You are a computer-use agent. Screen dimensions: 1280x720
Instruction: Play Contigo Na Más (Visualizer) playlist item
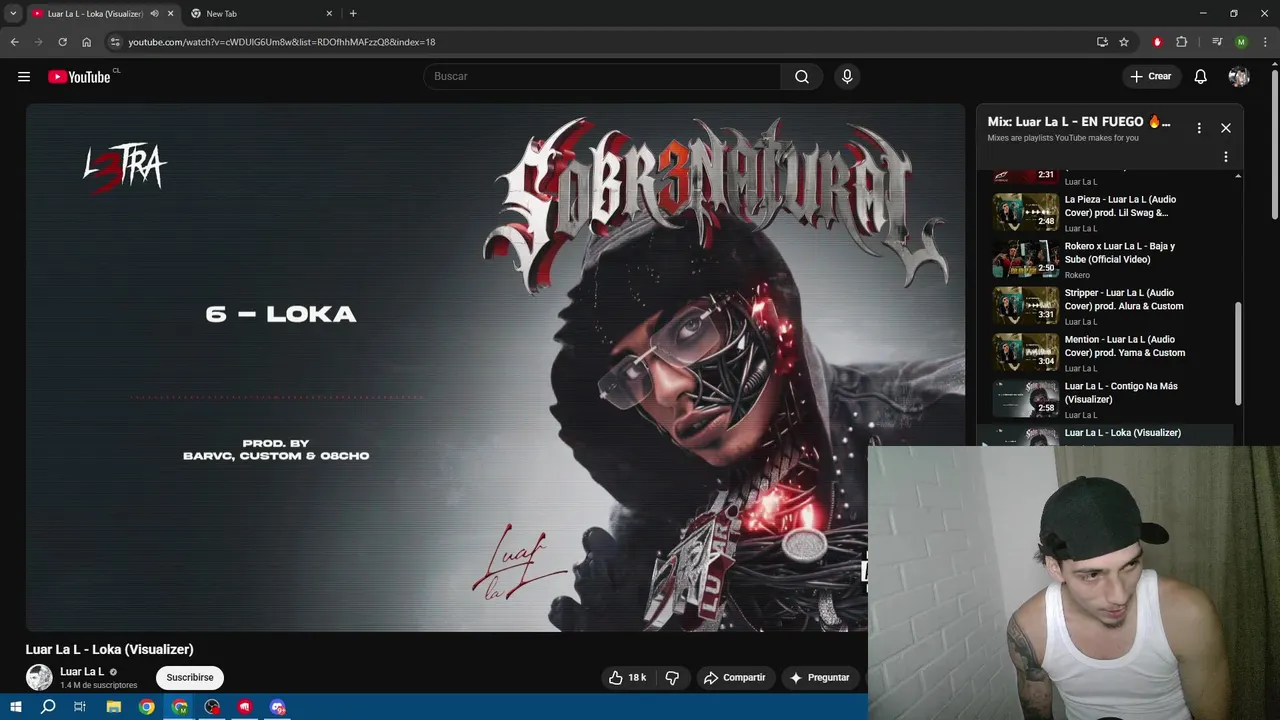1105,399
